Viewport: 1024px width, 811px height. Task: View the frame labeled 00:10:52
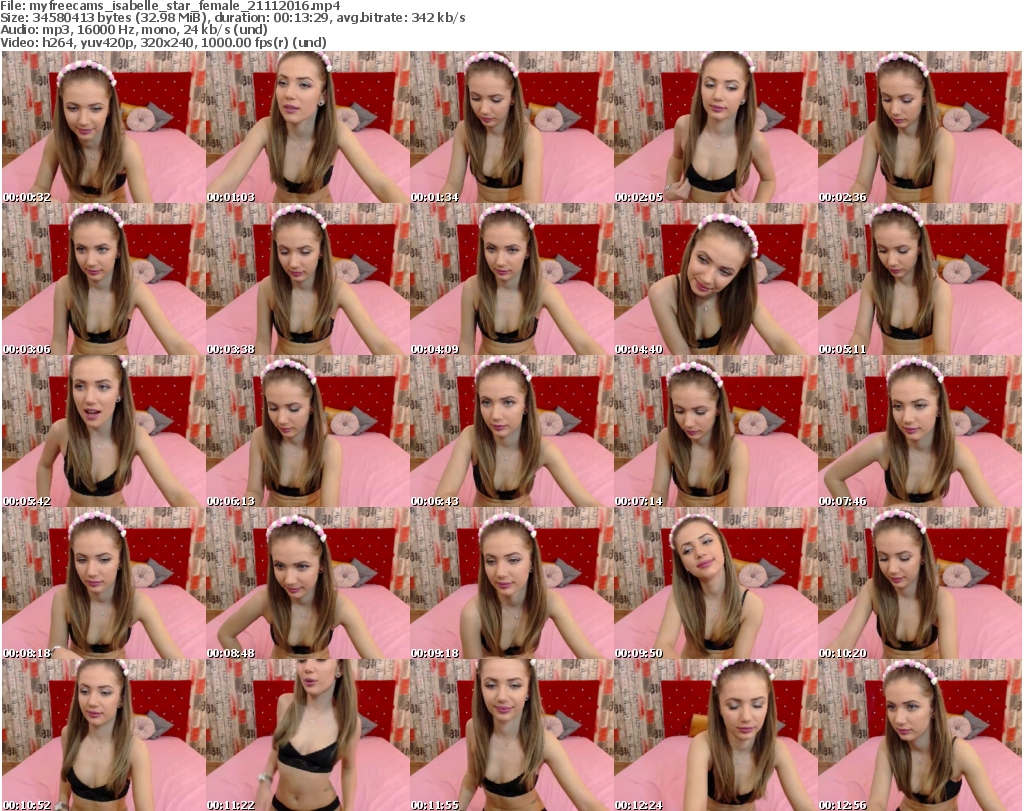104,735
